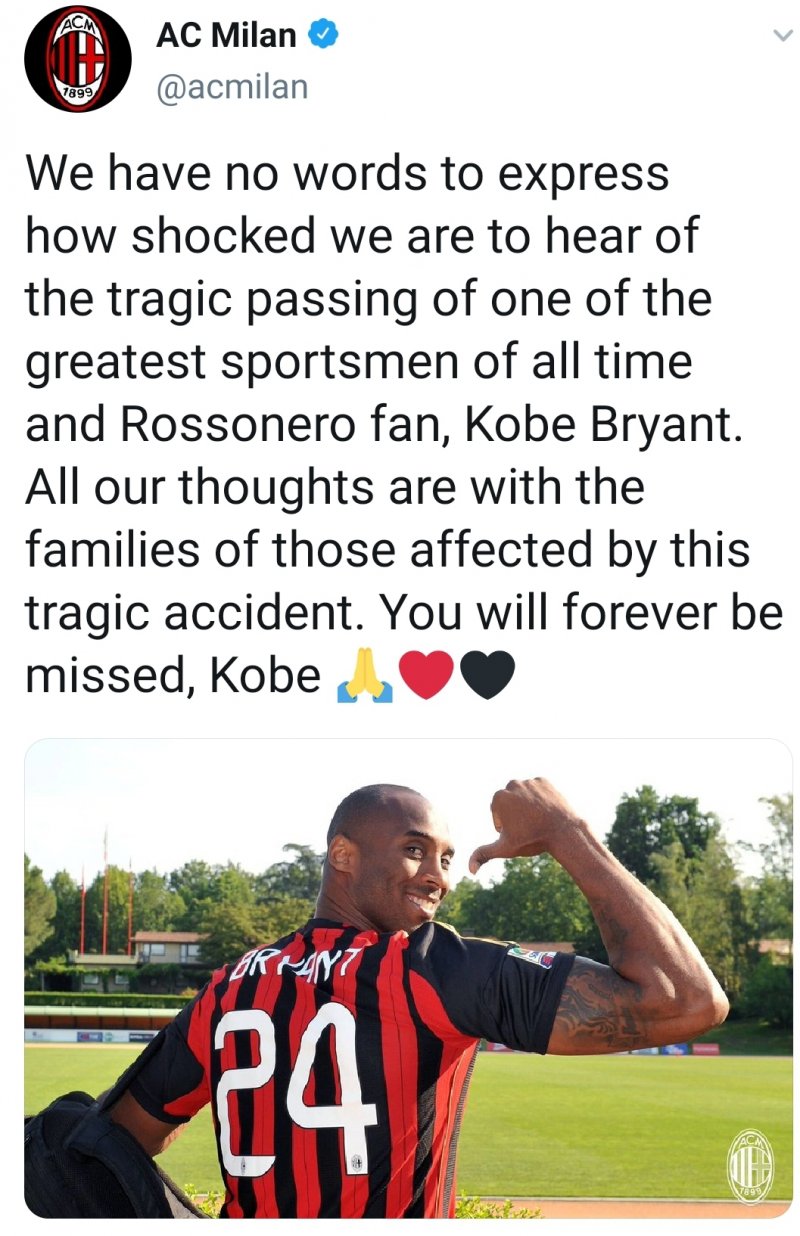Image resolution: width=800 pixels, height=1236 pixels.
Task: Click the blue verified badge
Action: tap(323, 36)
